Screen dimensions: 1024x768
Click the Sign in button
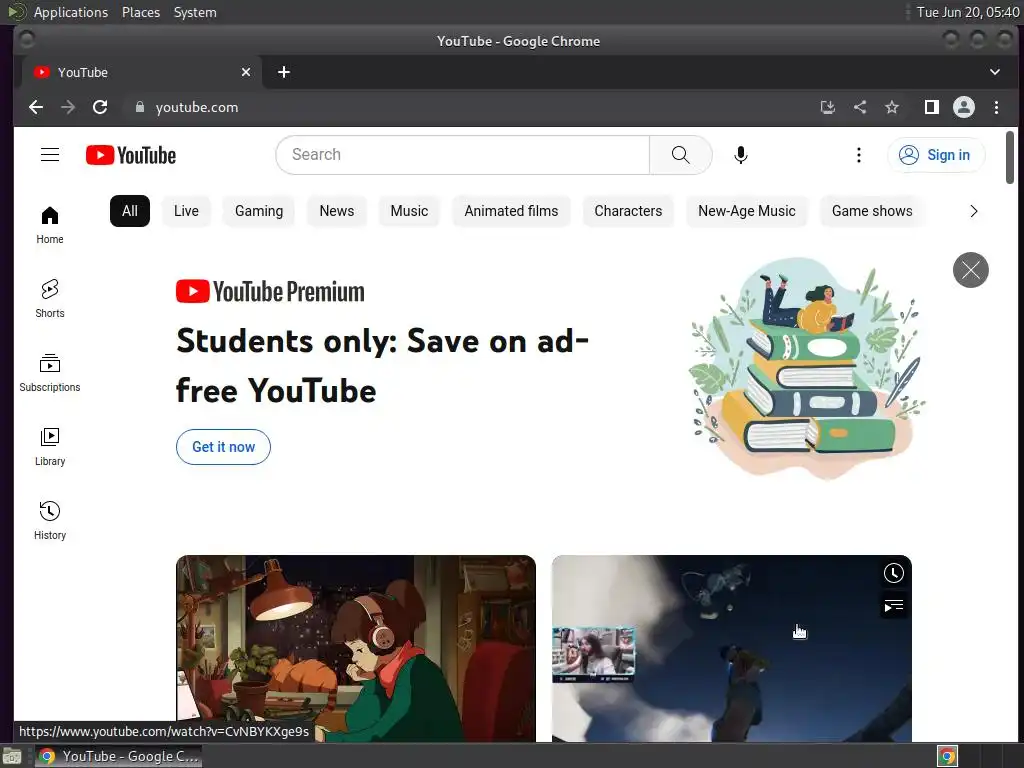tap(935, 155)
